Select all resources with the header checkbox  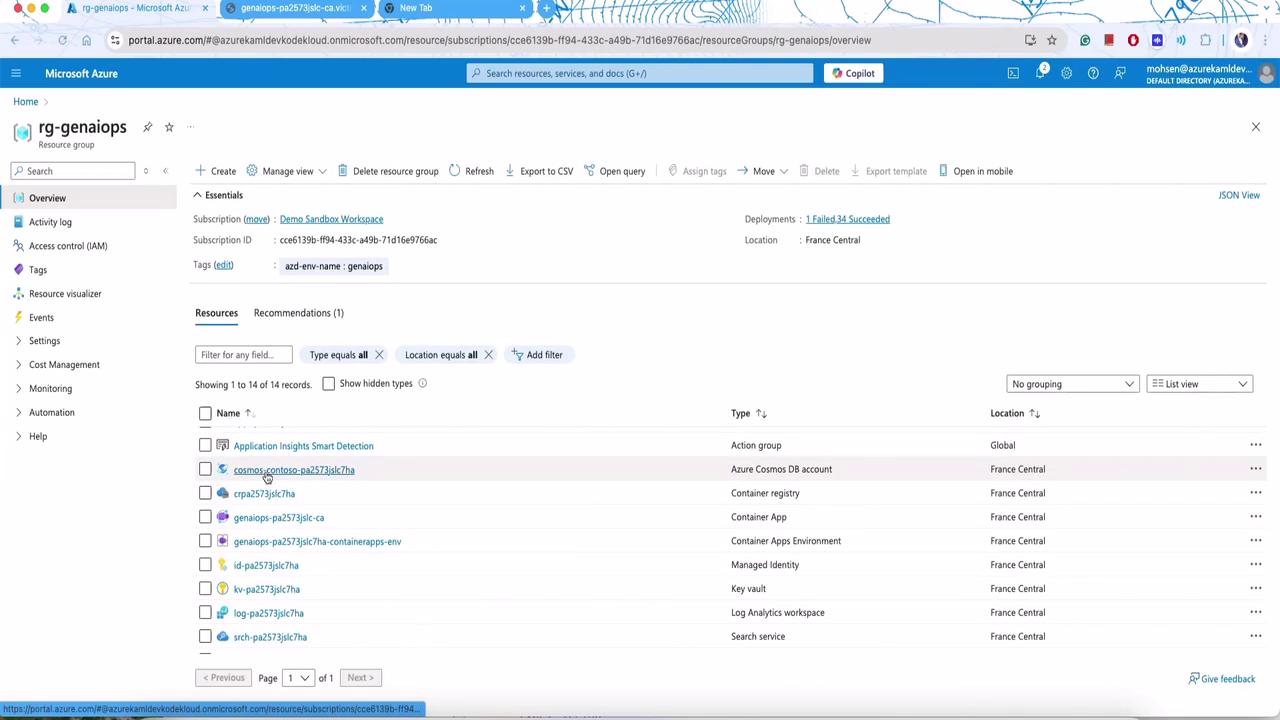click(205, 413)
